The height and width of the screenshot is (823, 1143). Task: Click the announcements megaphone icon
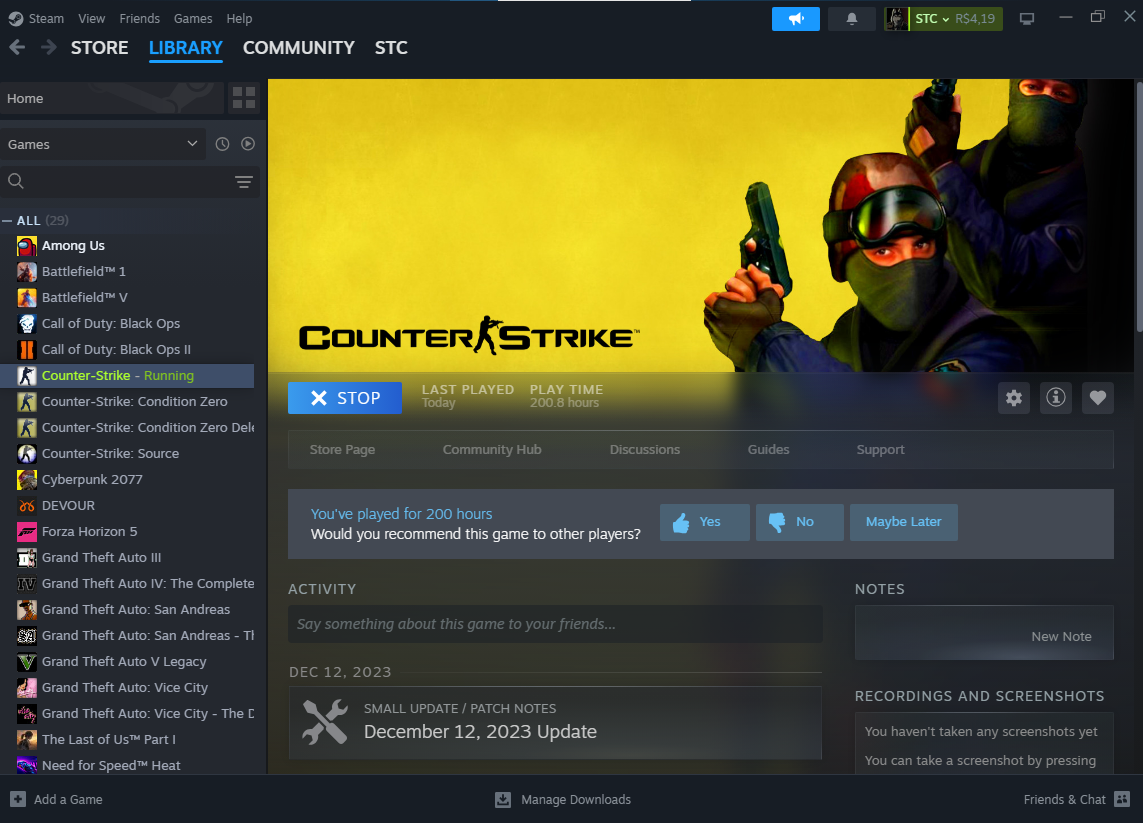pyautogui.click(x=795, y=19)
